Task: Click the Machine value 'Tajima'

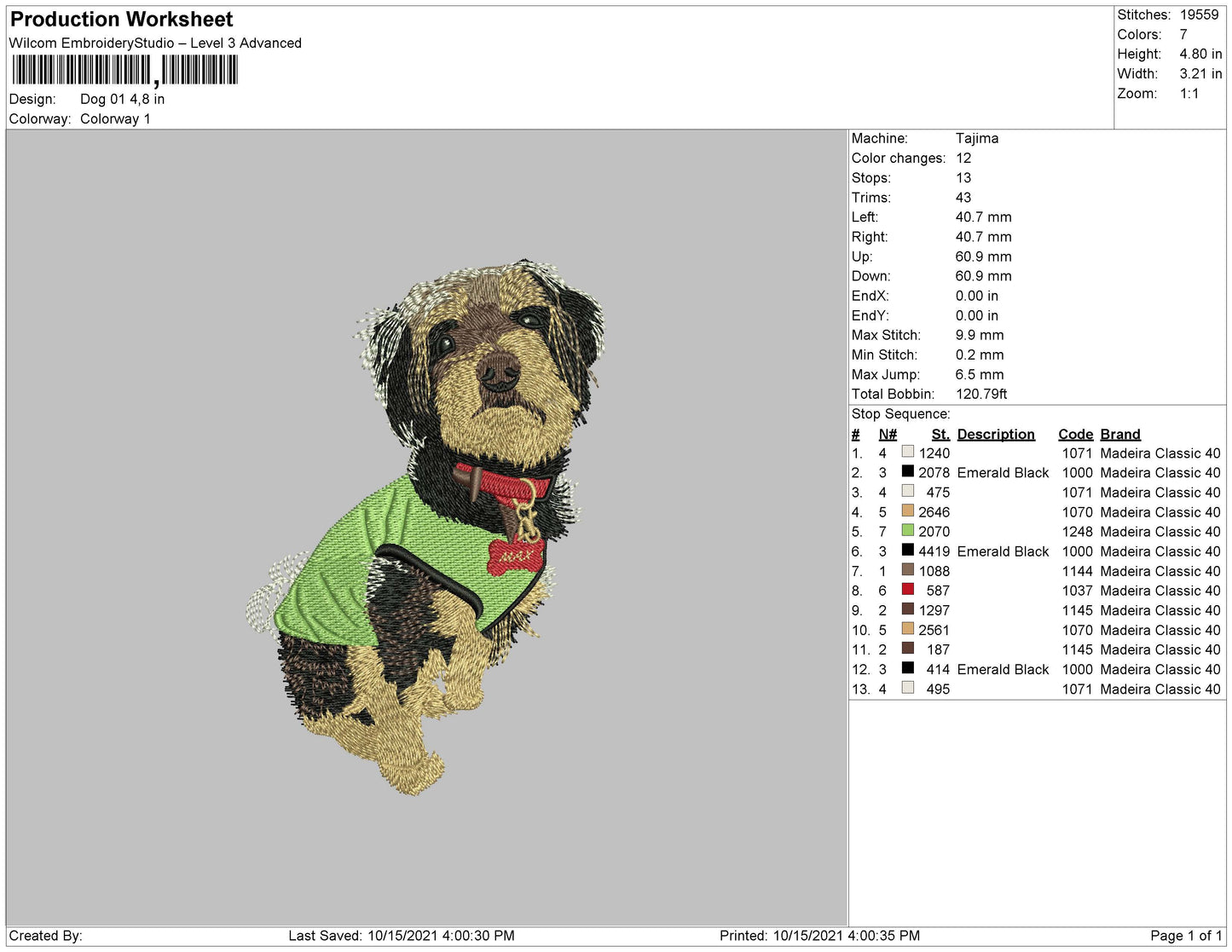Action: 977,138
